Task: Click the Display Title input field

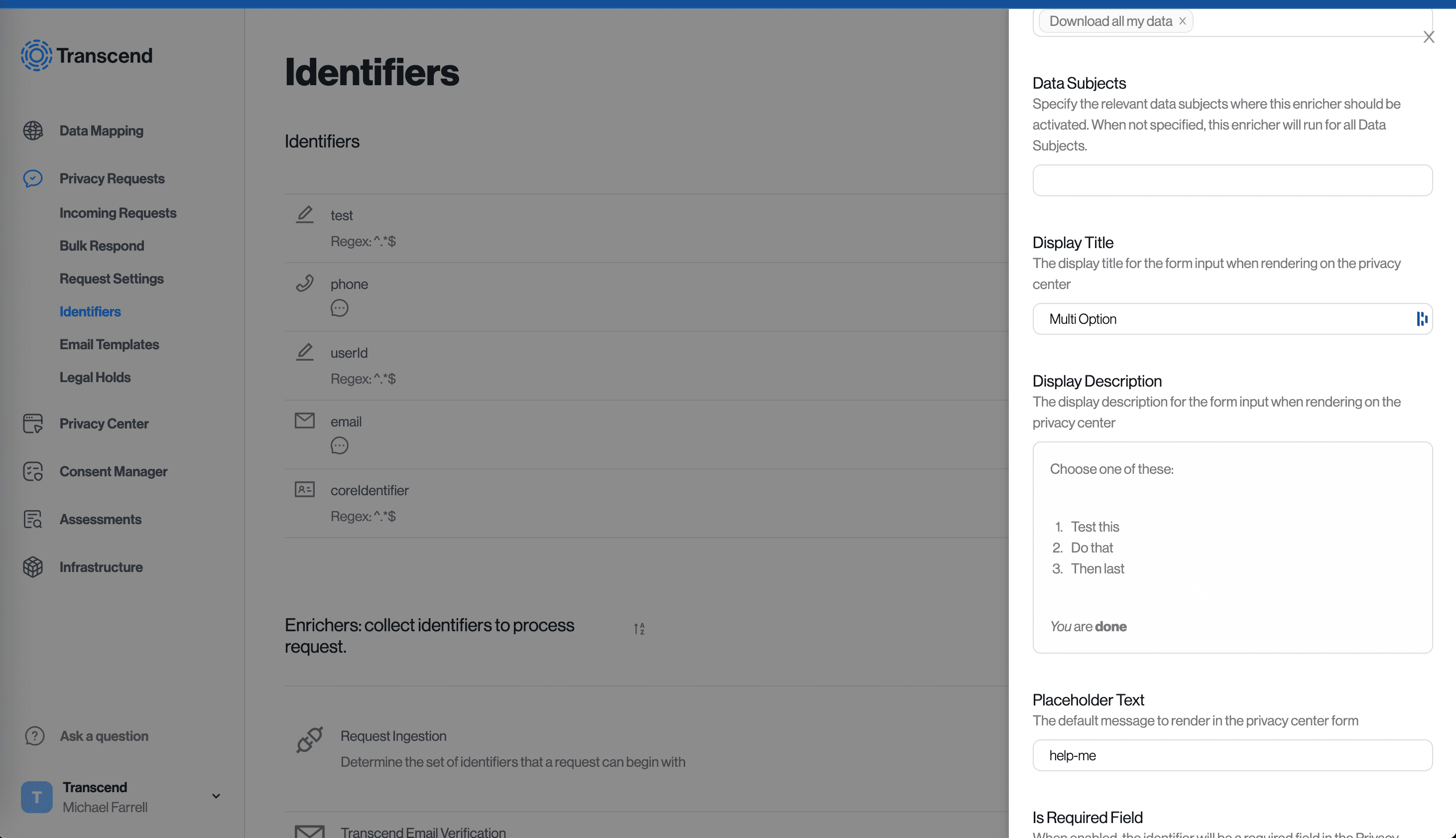Action: [1225, 319]
